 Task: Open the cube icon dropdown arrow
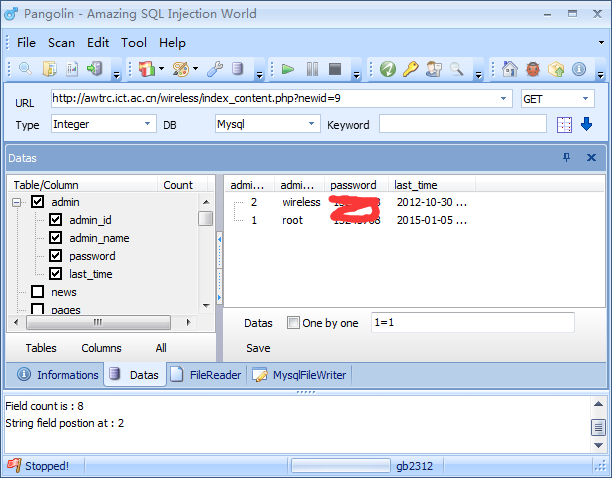[161, 69]
